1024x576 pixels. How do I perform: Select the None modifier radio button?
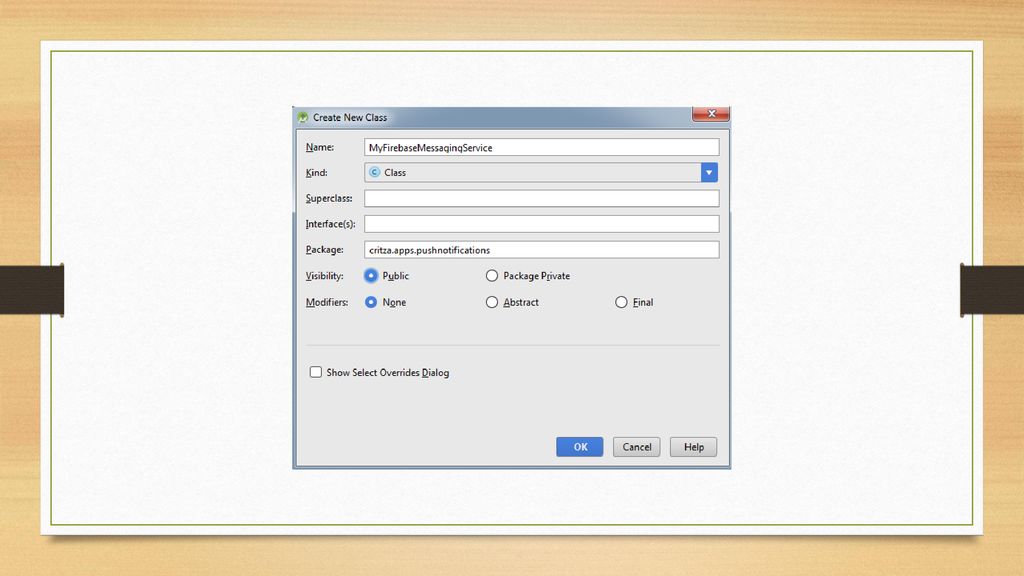coord(371,302)
